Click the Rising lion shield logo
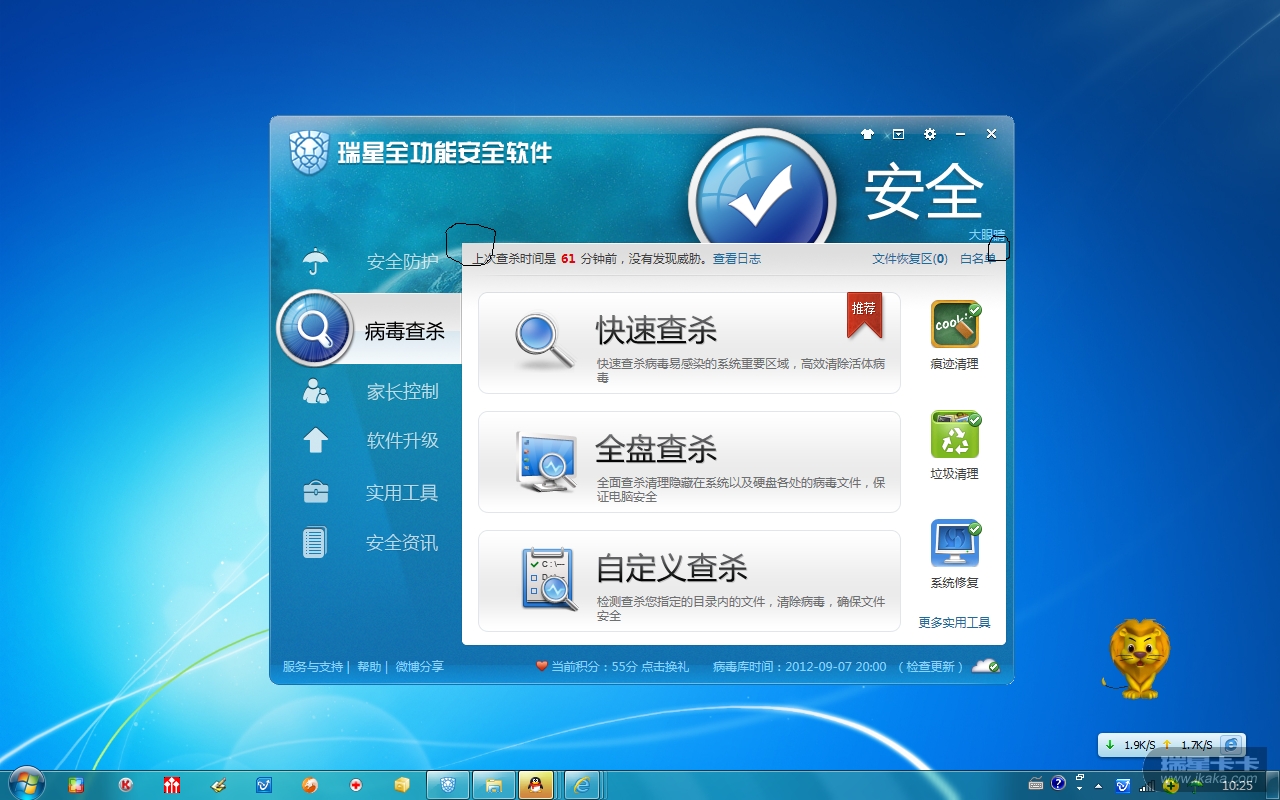 pos(309,153)
